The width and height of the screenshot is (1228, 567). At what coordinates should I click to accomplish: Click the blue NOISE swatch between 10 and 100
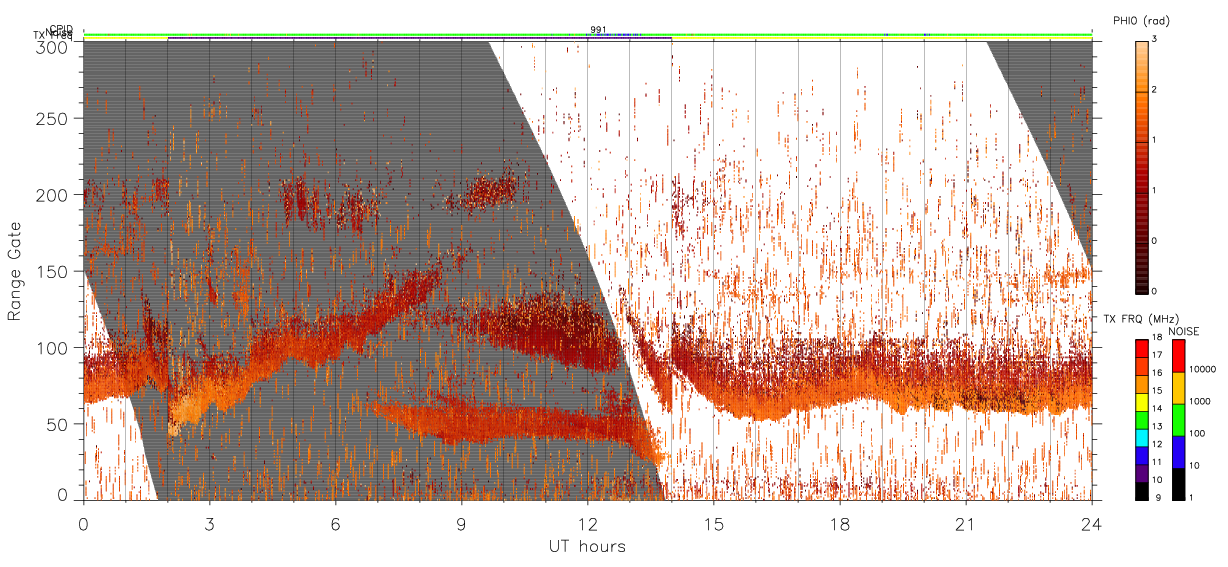coord(1178,451)
